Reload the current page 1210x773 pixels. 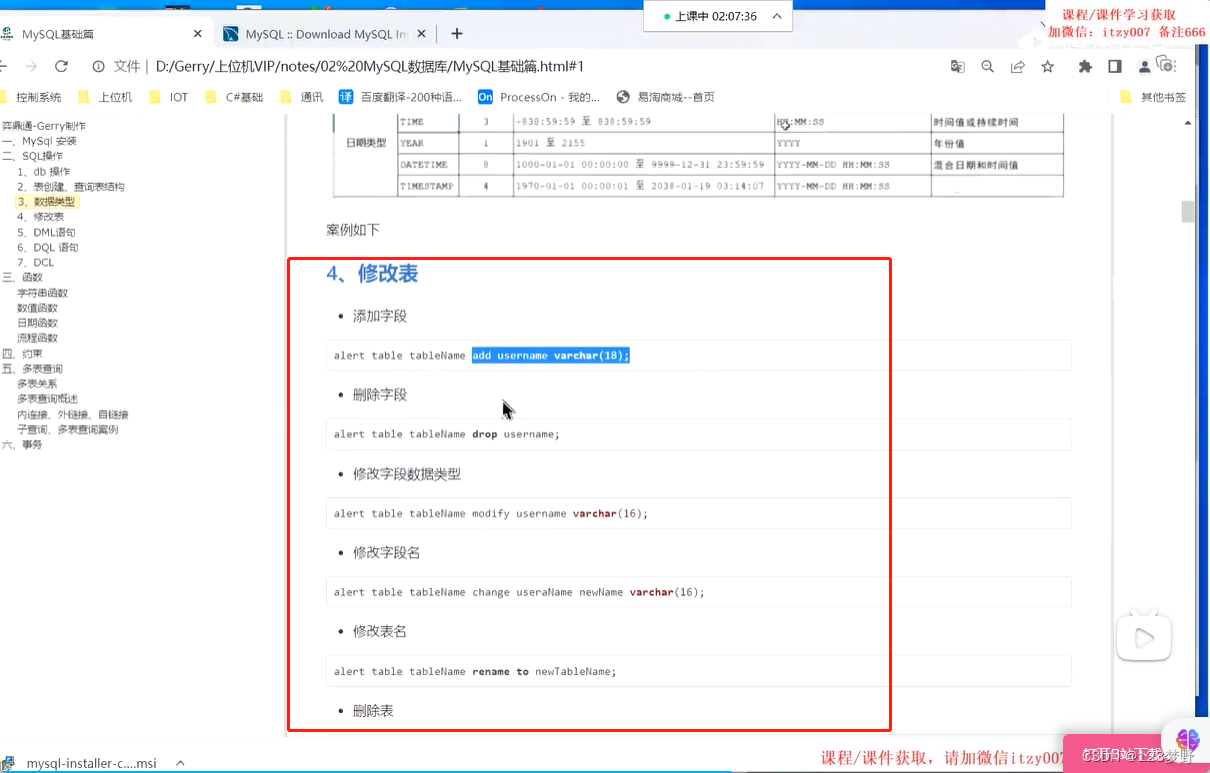click(61, 66)
